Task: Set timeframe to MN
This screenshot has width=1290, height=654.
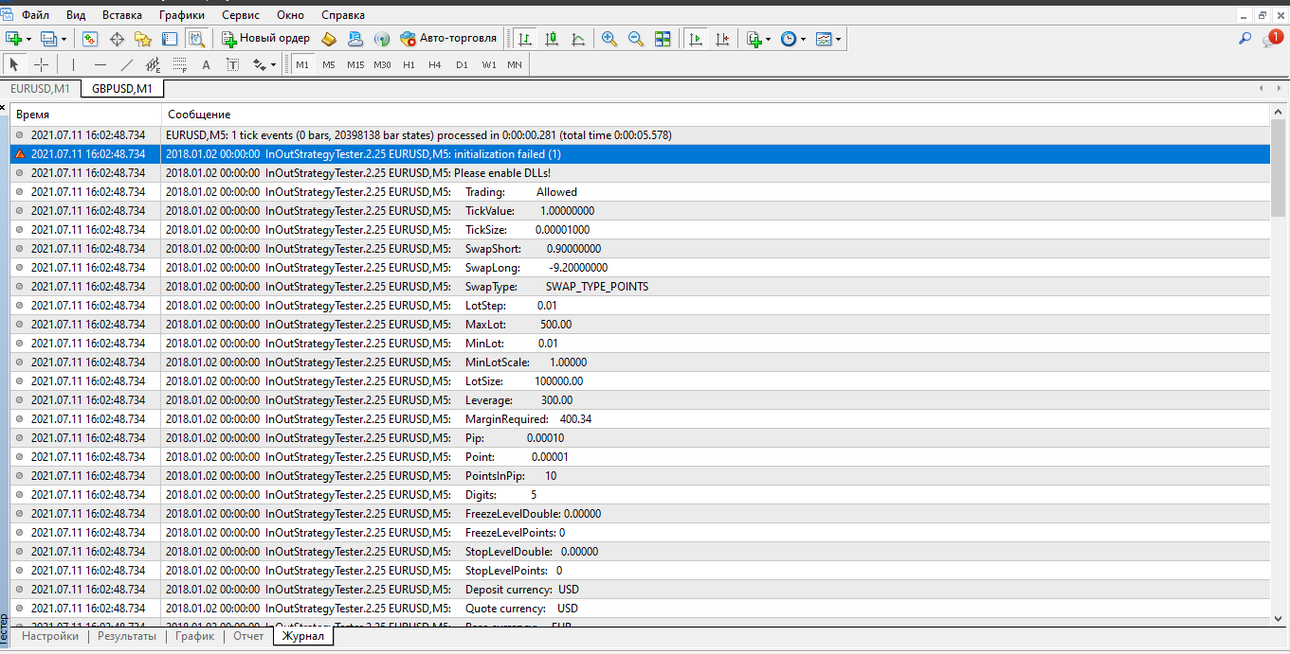Action: pos(514,64)
